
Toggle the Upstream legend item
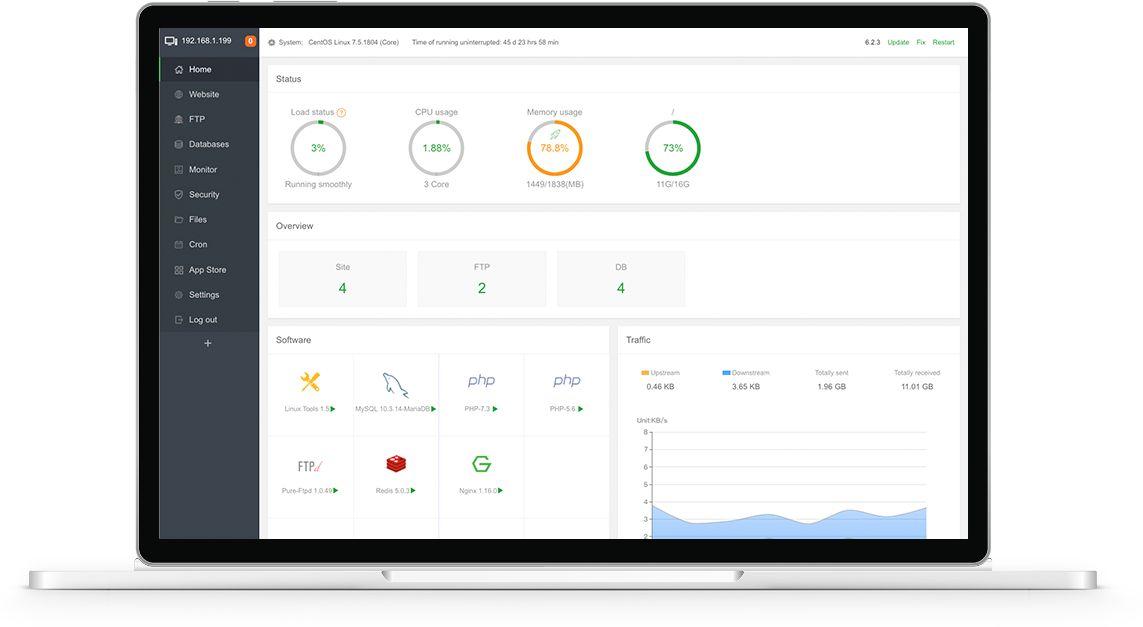click(x=660, y=373)
